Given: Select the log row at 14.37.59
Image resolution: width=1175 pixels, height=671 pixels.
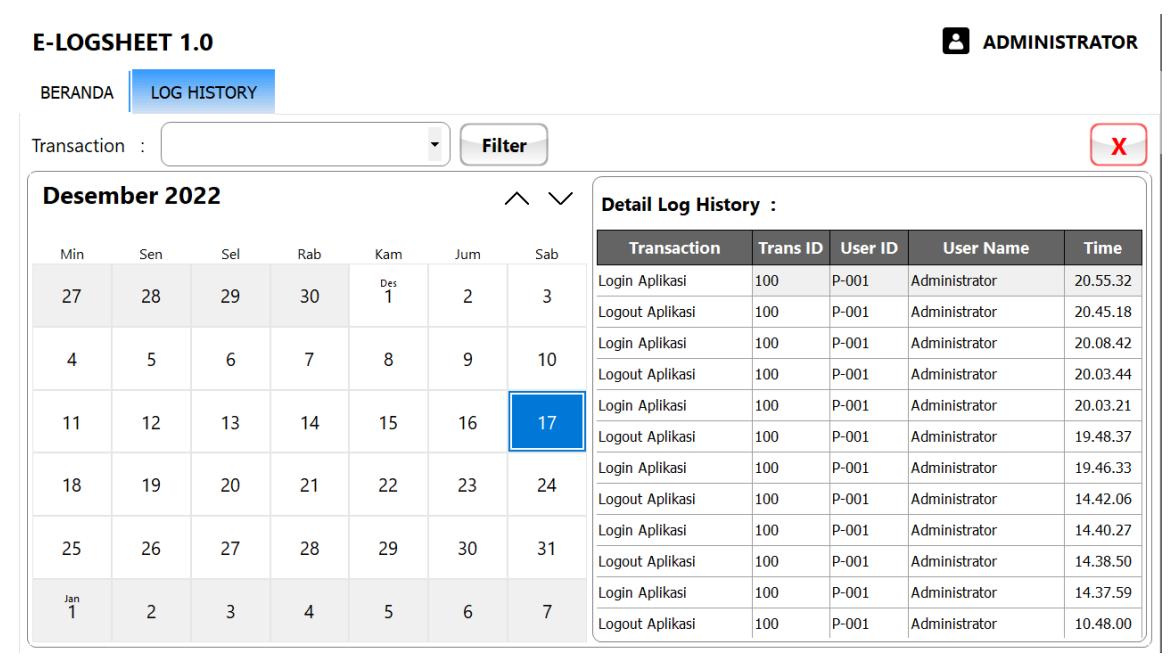Looking at the screenshot, I should [x=869, y=592].
